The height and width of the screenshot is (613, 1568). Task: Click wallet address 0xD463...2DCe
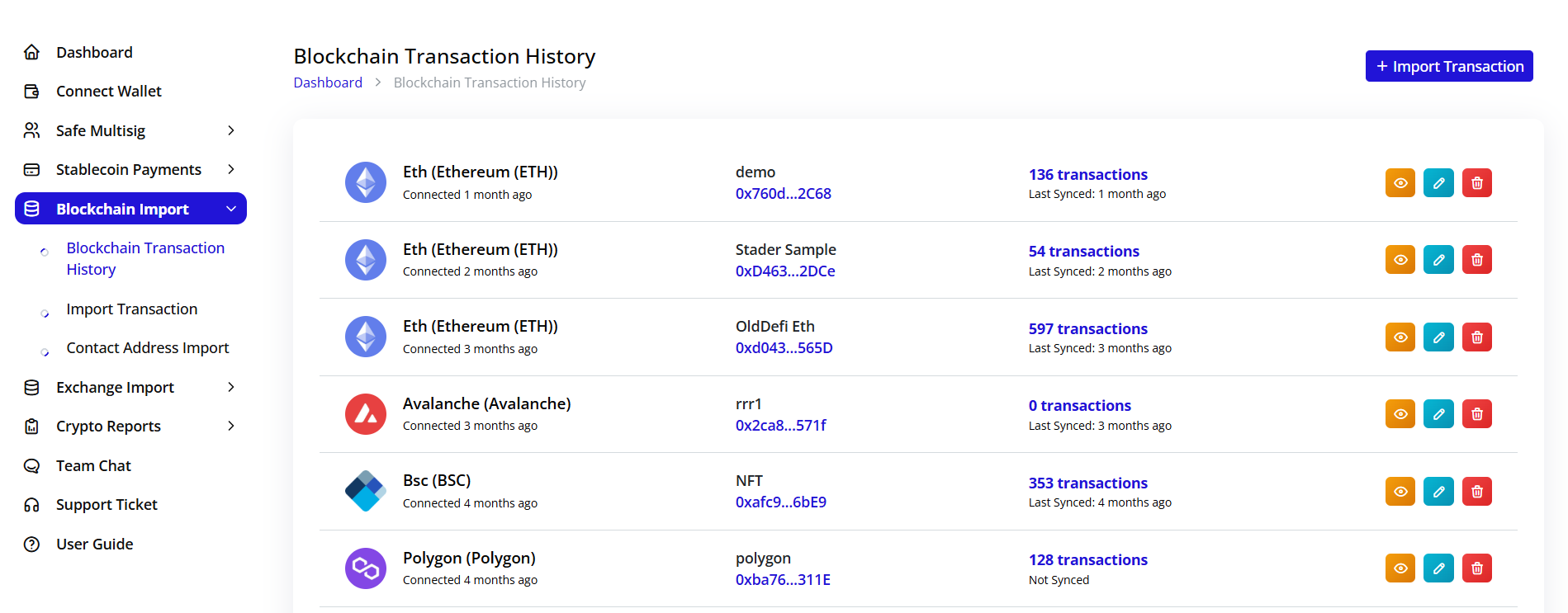point(784,271)
